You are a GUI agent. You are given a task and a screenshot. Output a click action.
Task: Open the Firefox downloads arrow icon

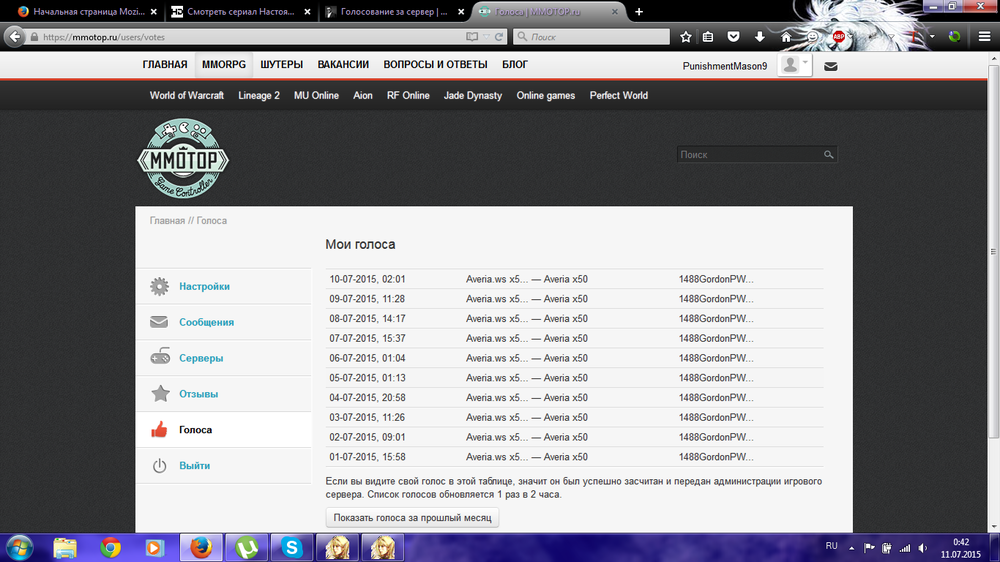[760, 37]
